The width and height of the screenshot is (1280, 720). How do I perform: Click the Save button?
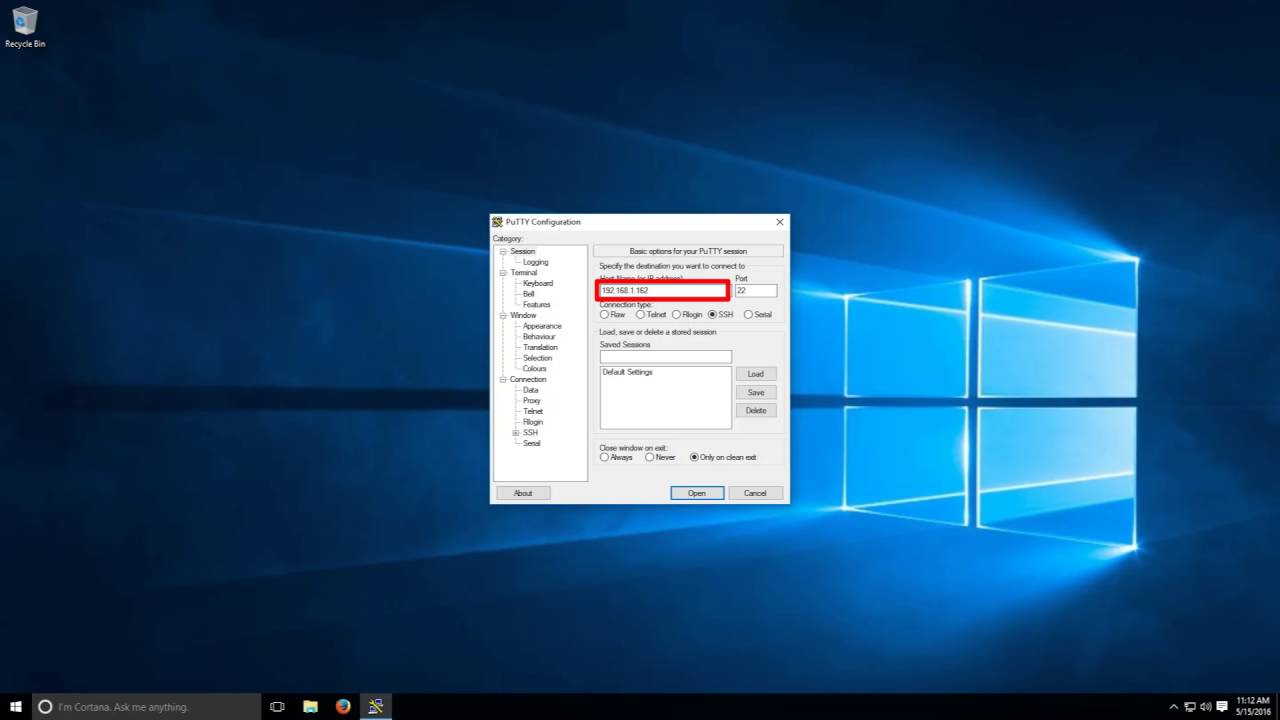756,392
